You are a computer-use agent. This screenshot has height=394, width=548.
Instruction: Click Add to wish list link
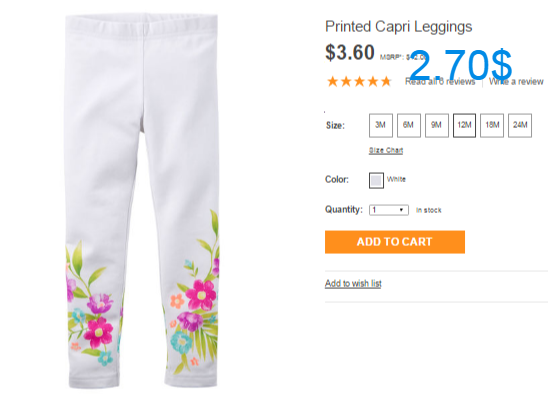point(353,283)
